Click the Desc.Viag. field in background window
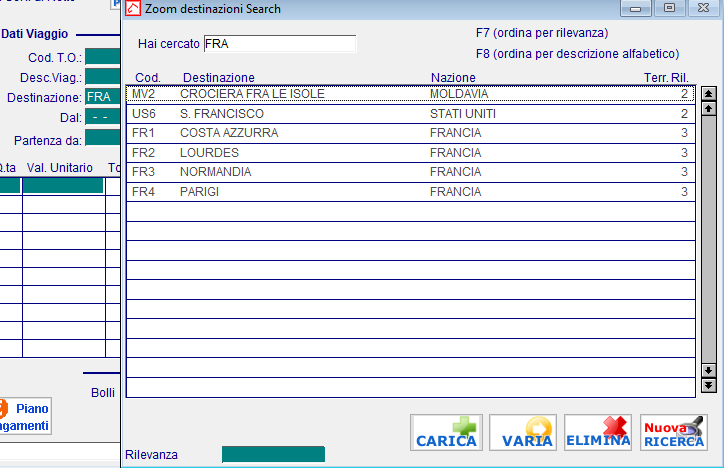This screenshot has width=724, height=468. [x=103, y=77]
